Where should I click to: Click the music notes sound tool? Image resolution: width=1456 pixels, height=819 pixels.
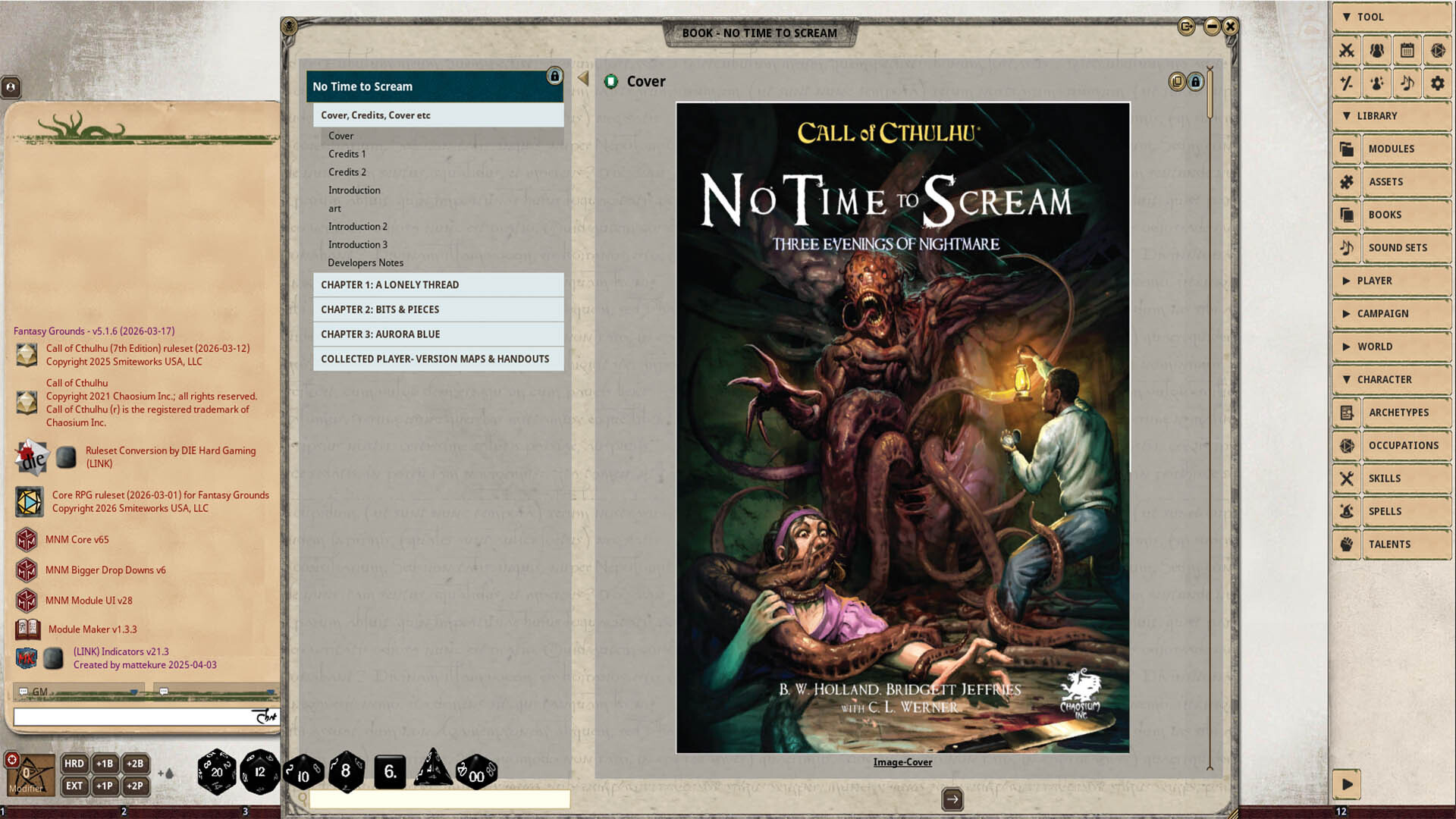coord(1407,83)
